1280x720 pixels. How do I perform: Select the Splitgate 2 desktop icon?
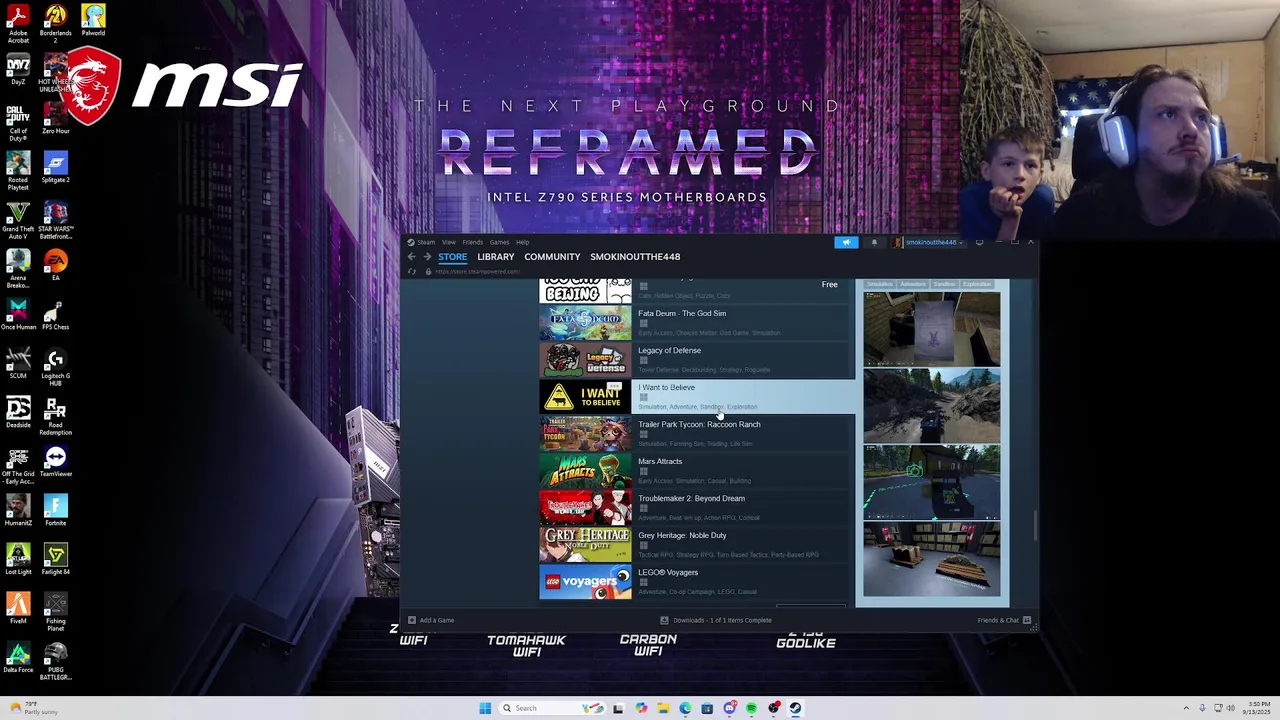(55, 167)
